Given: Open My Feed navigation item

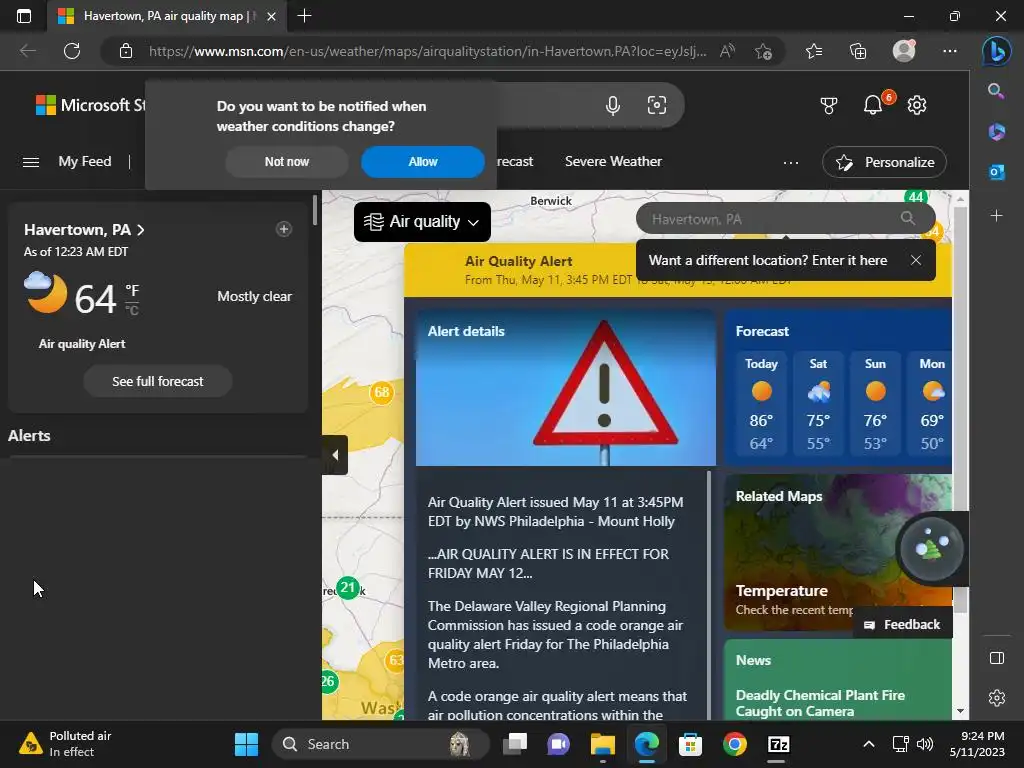Looking at the screenshot, I should pyautogui.click(x=85, y=161).
